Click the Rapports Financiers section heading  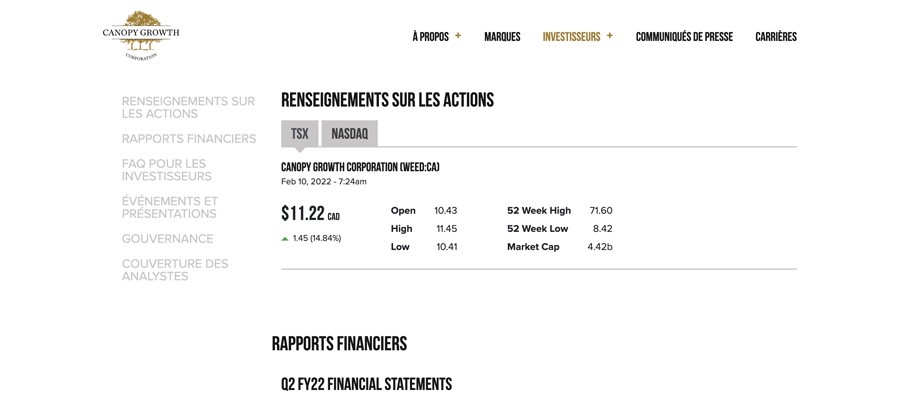(x=339, y=344)
